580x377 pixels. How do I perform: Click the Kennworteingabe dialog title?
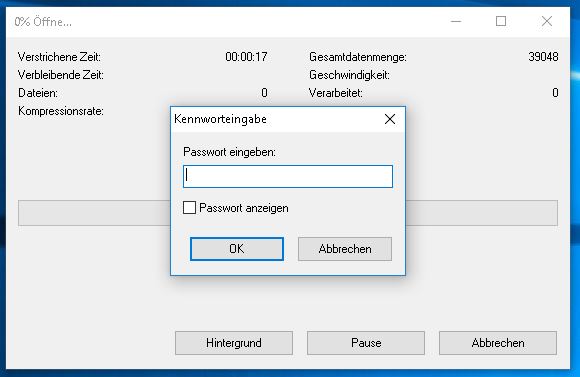click(x=220, y=119)
